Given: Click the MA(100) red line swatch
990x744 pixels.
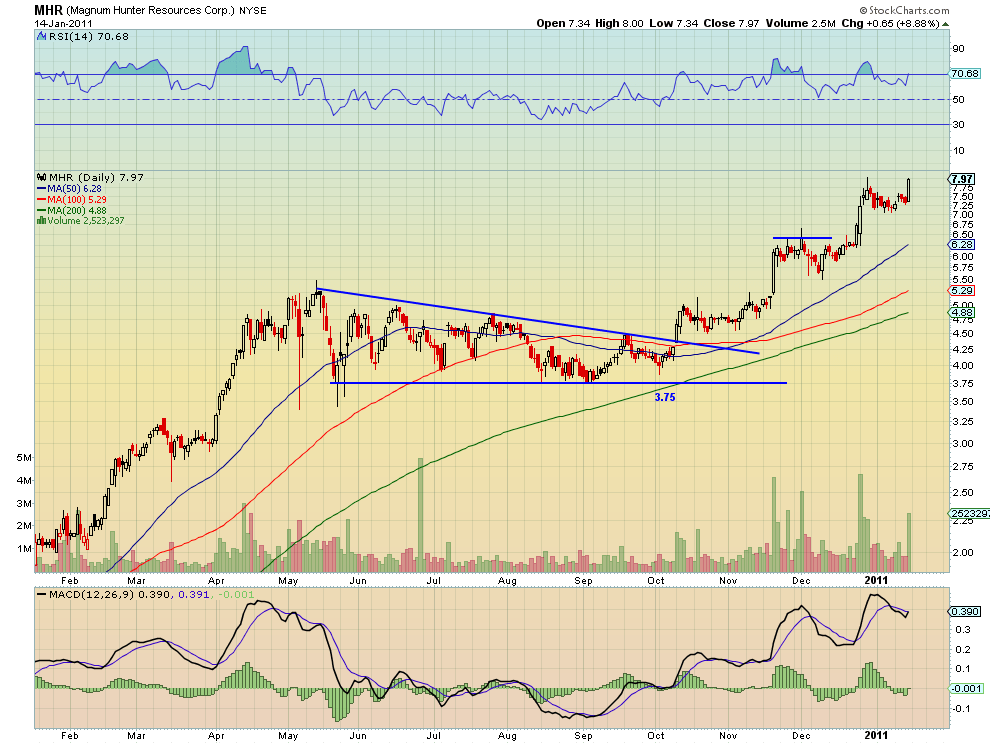Looking at the screenshot, I should click(42, 200).
